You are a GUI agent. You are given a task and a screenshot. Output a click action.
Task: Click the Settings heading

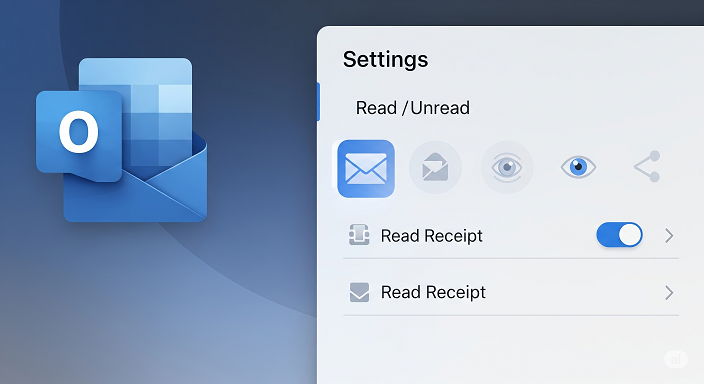385,59
